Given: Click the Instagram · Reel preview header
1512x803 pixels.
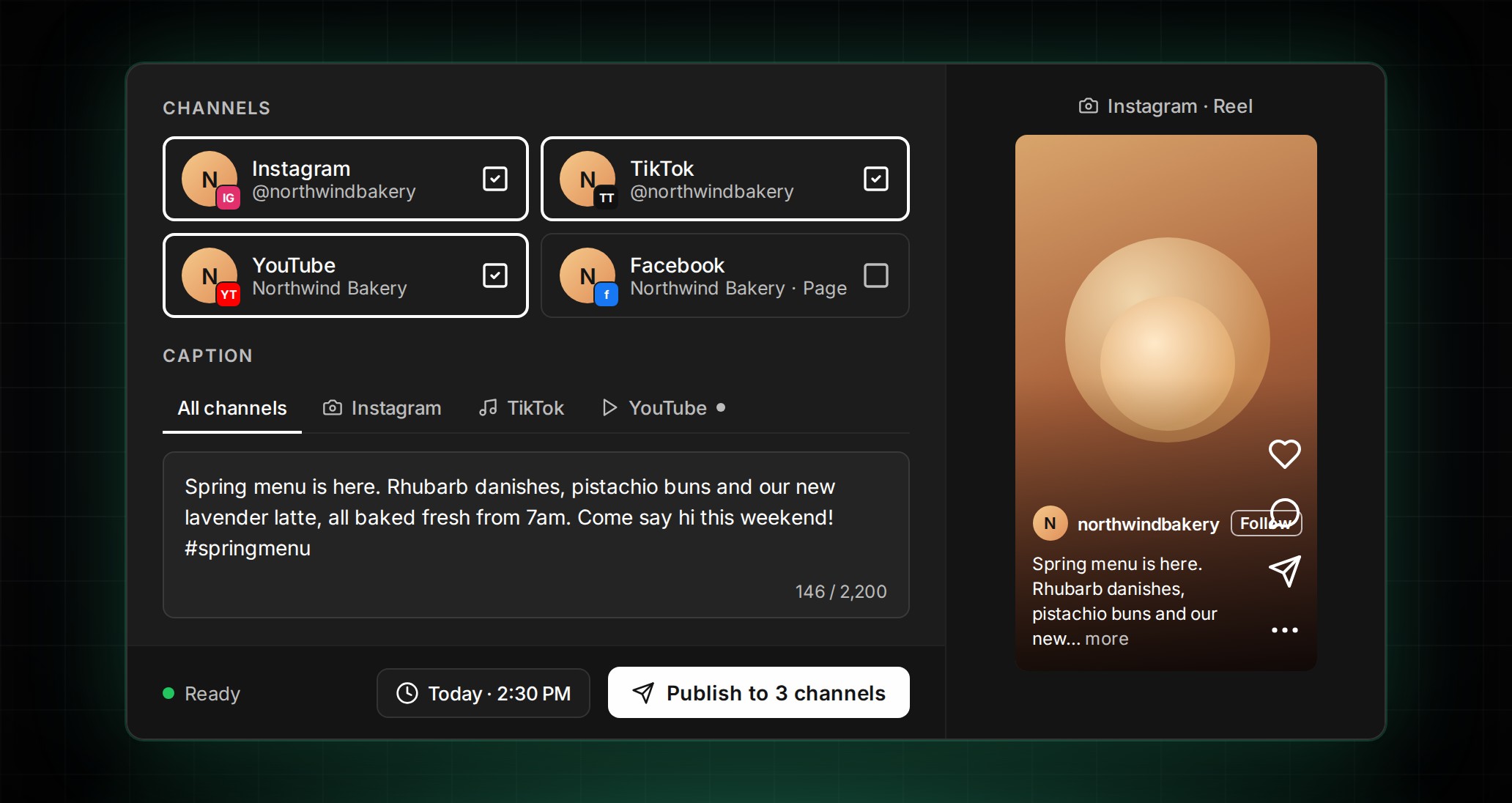Looking at the screenshot, I should point(1166,106).
